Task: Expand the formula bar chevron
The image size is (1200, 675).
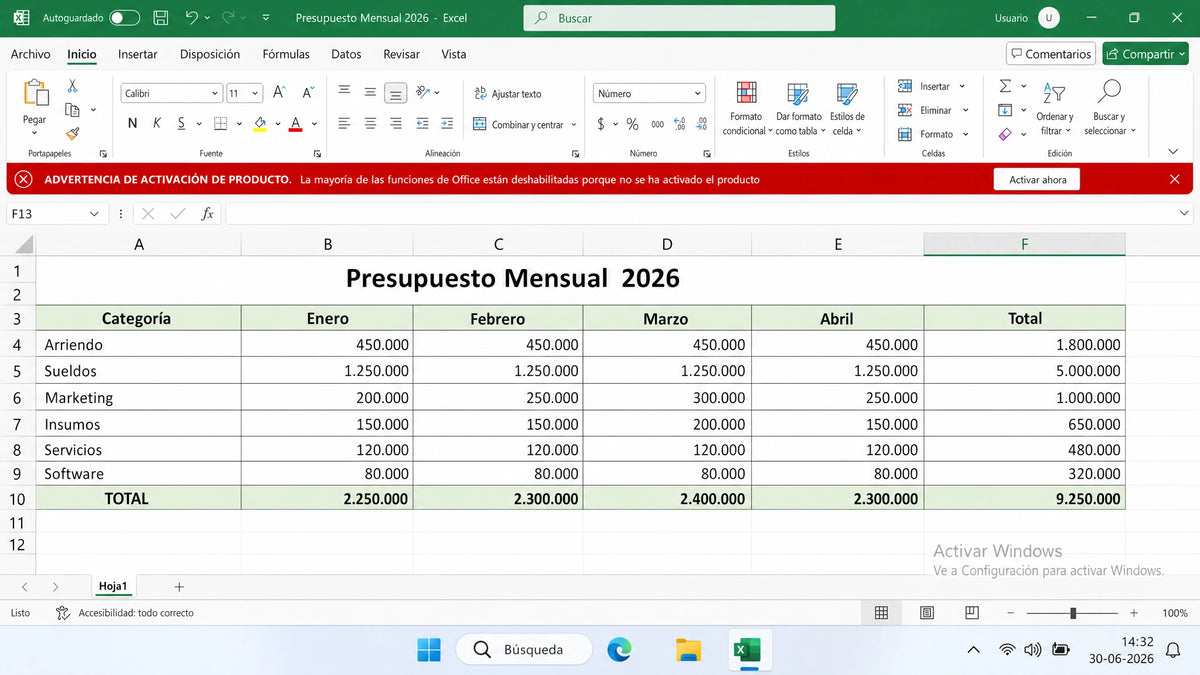Action: point(1185,214)
